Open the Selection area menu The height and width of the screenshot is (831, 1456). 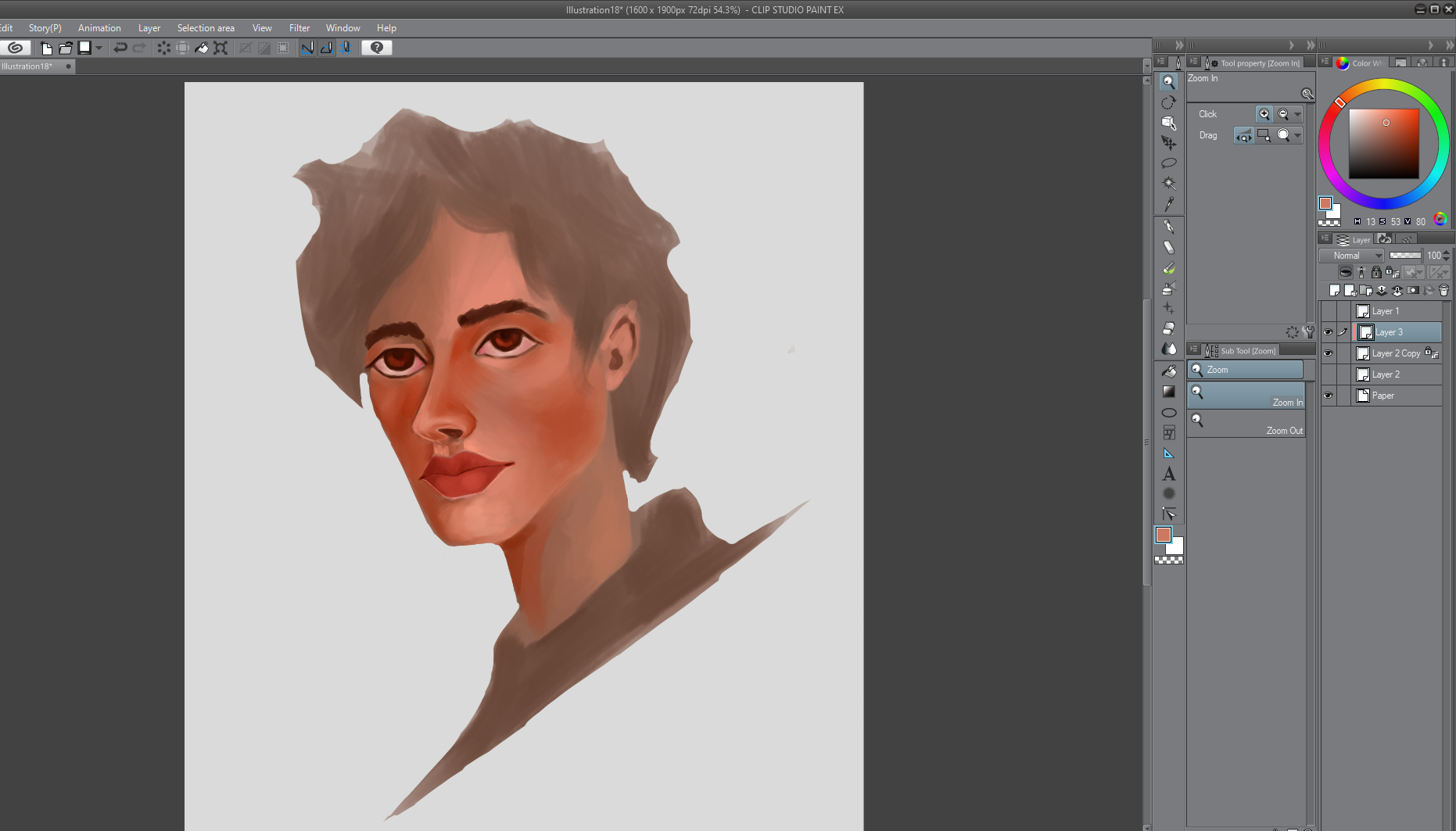click(206, 28)
